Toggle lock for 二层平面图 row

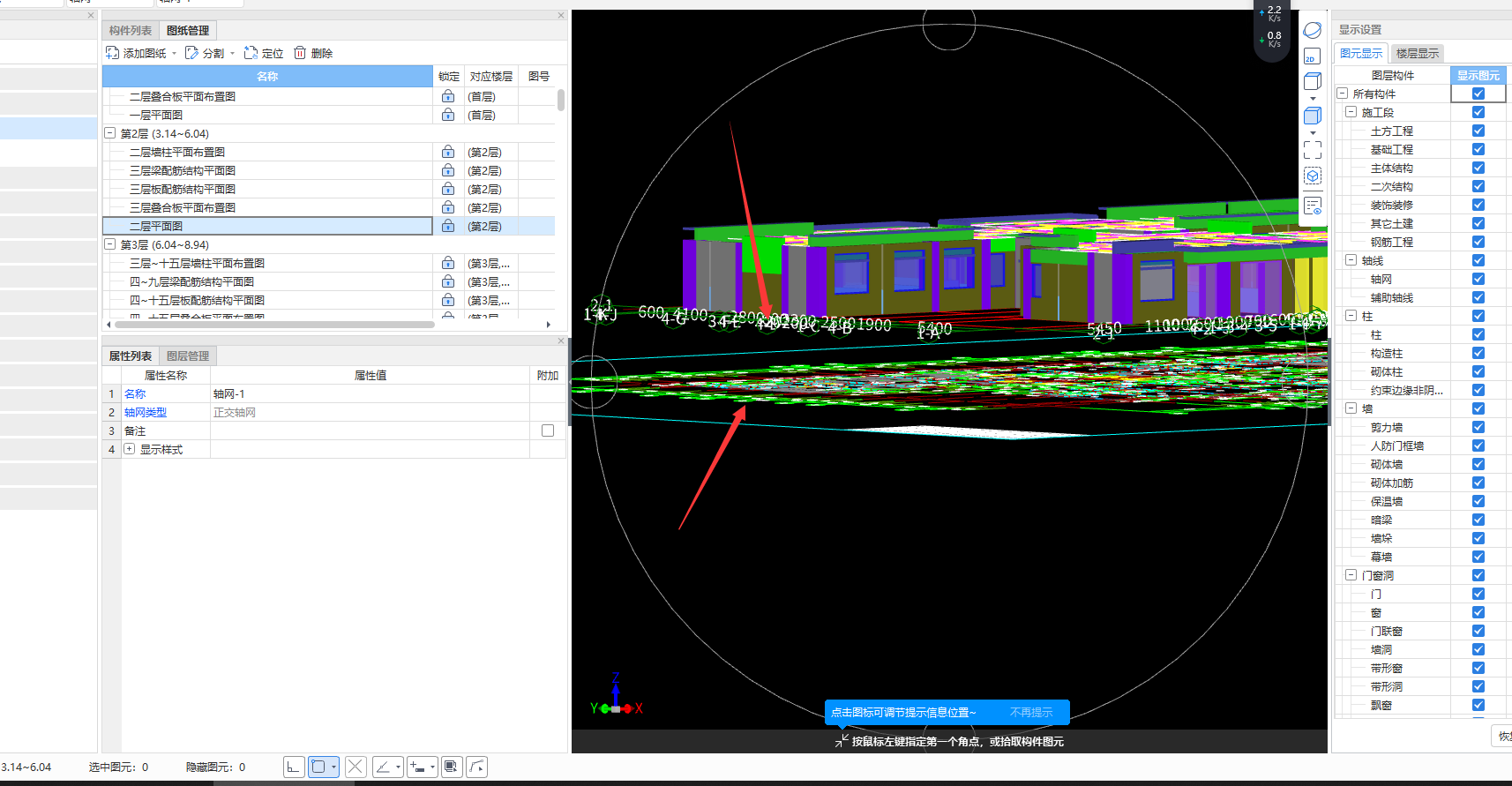[x=448, y=226]
